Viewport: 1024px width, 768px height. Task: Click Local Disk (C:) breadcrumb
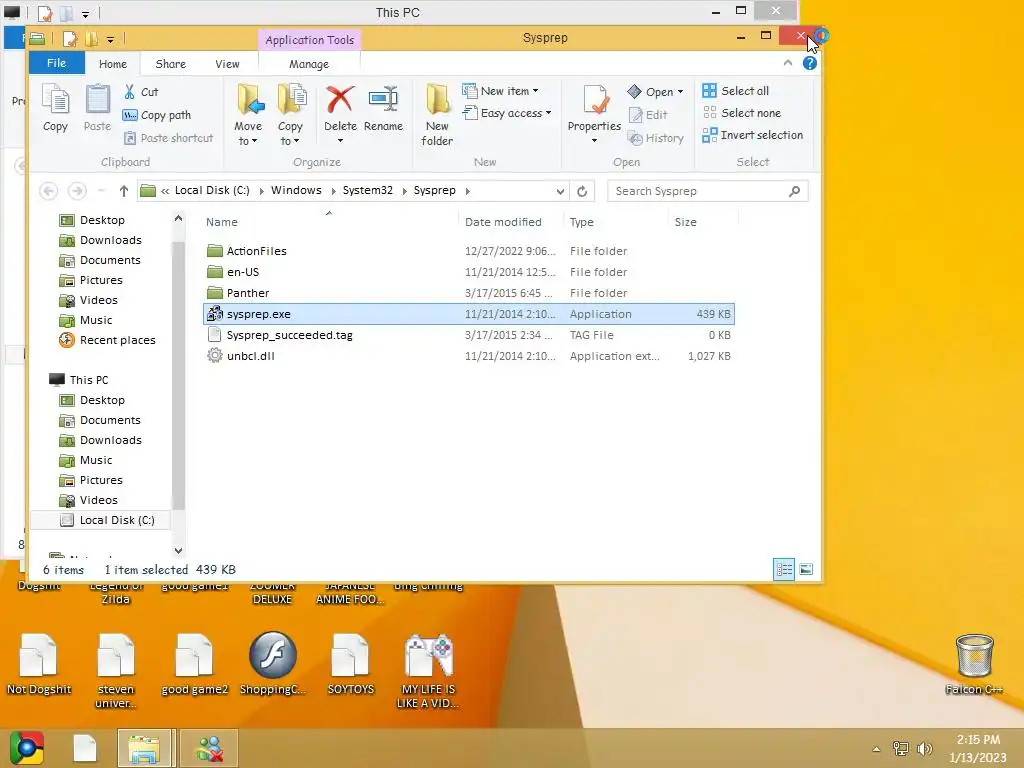(x=212, y=190)
